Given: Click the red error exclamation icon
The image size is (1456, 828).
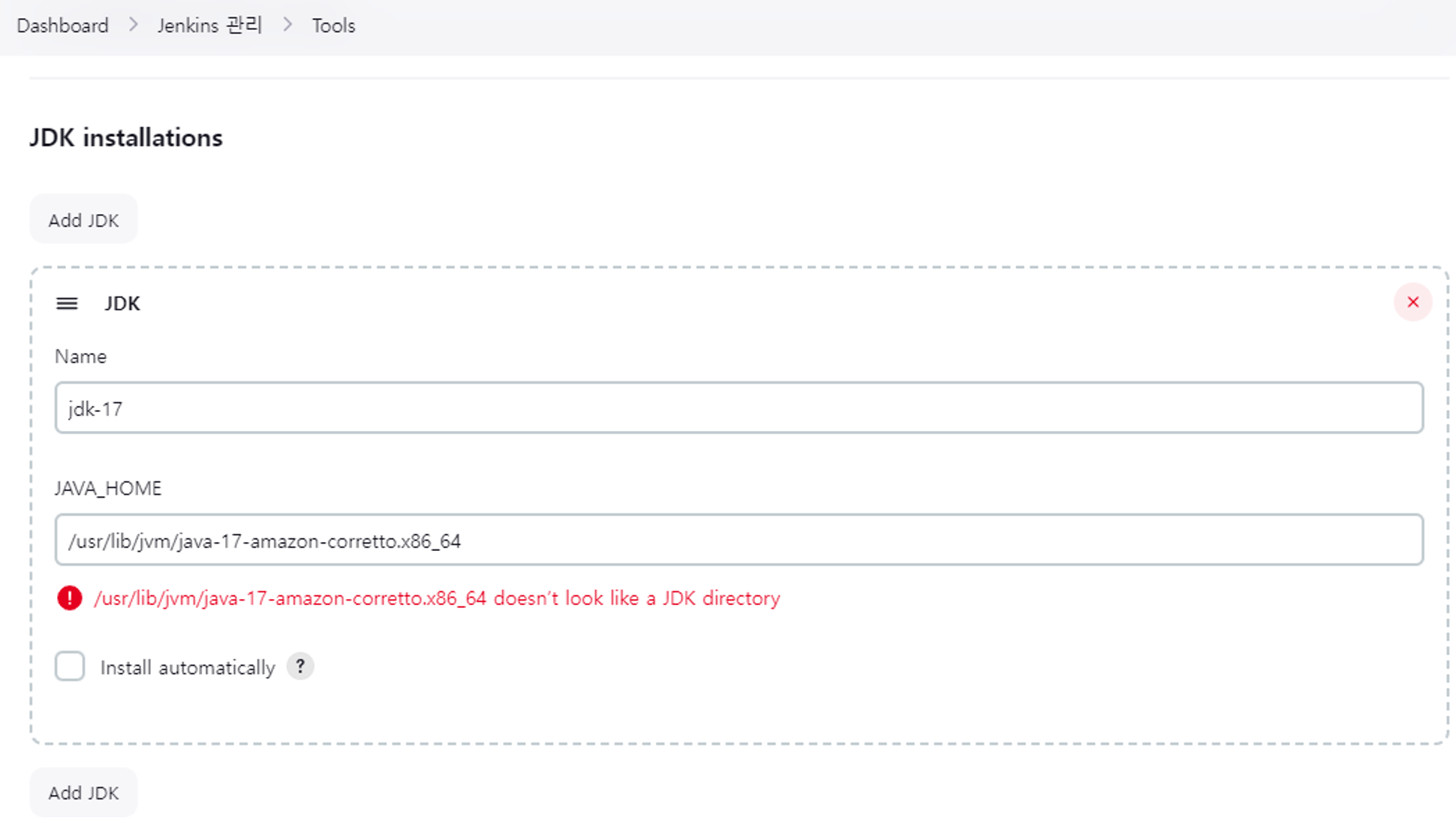Looking at the screenshot, I should click(70, 598).
